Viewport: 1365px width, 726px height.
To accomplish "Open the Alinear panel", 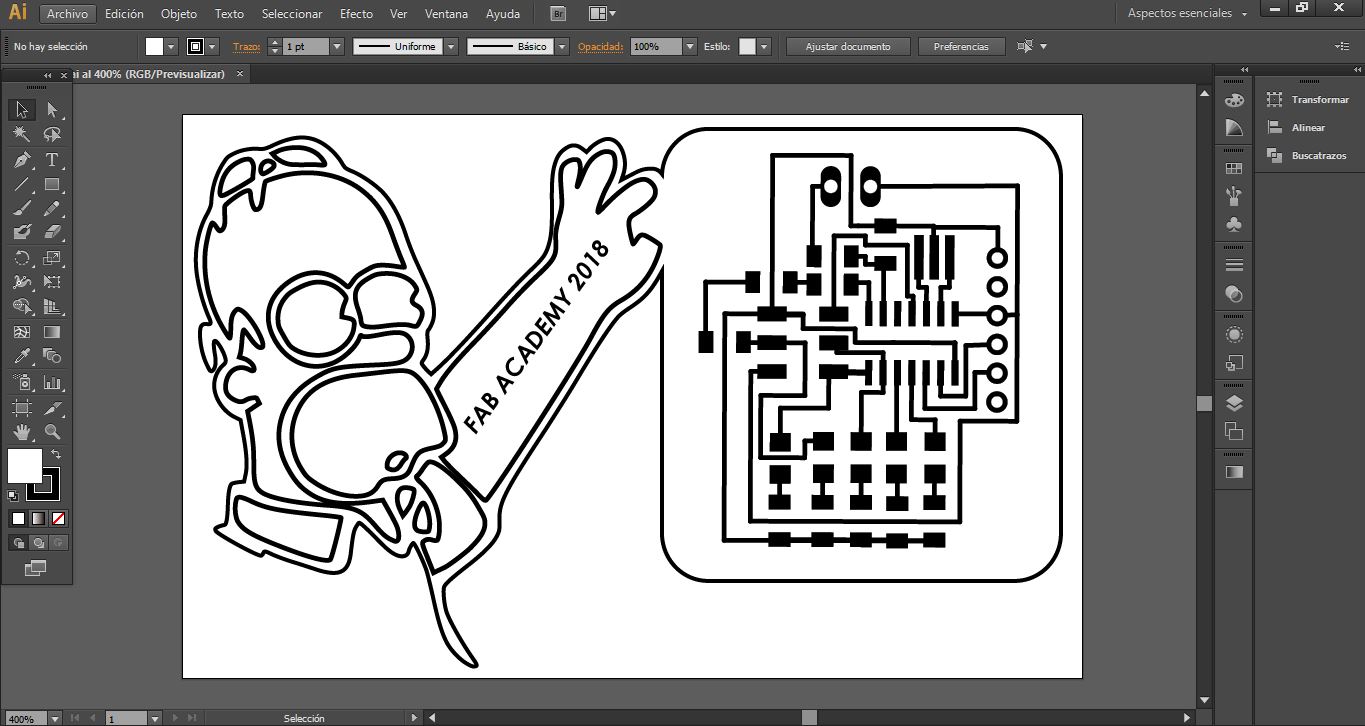I will point(1296,128).
